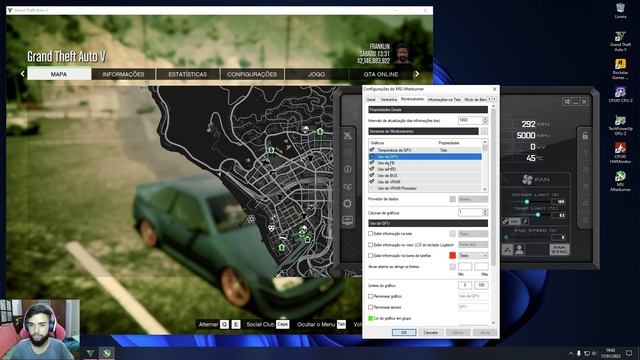Click Afterburner icon in the taskbar
Image resolution: width=640 pixels, height=360 pixels.
click(x=107, y=353)
